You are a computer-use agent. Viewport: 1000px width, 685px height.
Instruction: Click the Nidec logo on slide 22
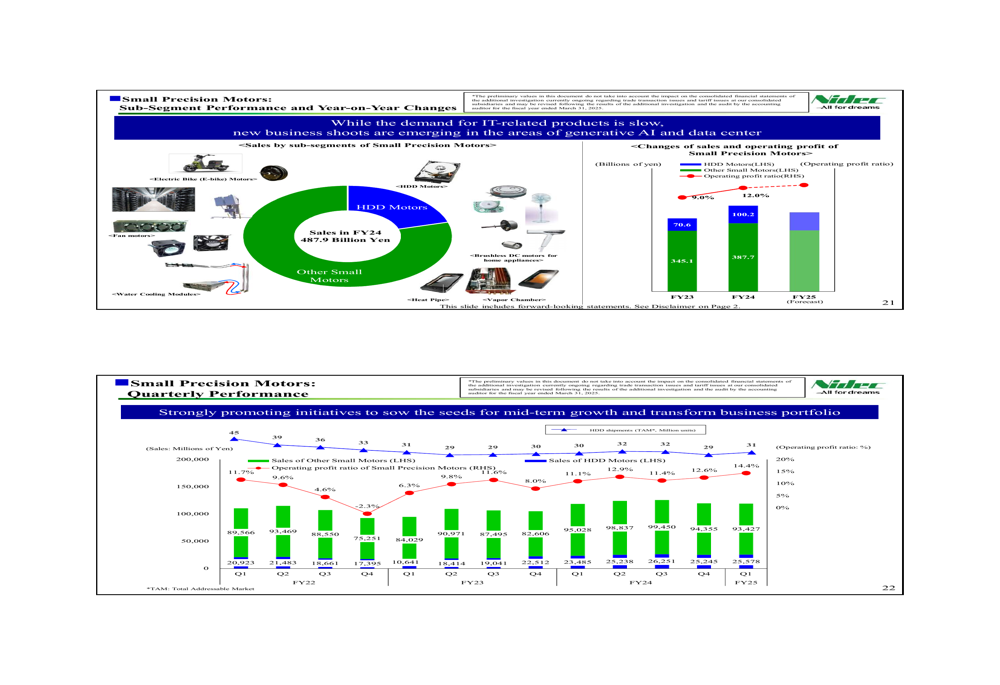pyautogui.click(x=848, y=386)
